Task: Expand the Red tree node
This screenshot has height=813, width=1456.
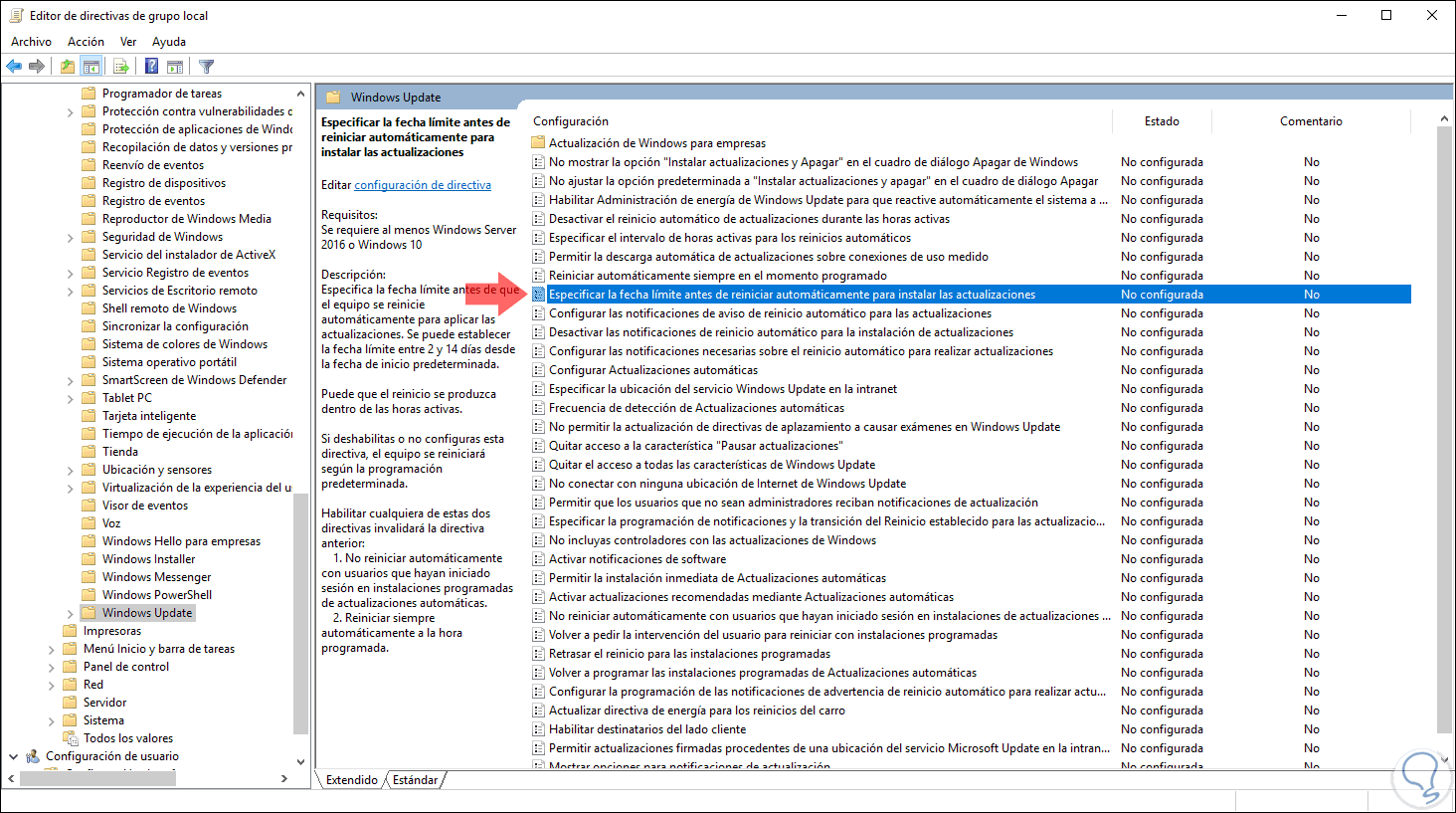Action: [x=51, y=686]
